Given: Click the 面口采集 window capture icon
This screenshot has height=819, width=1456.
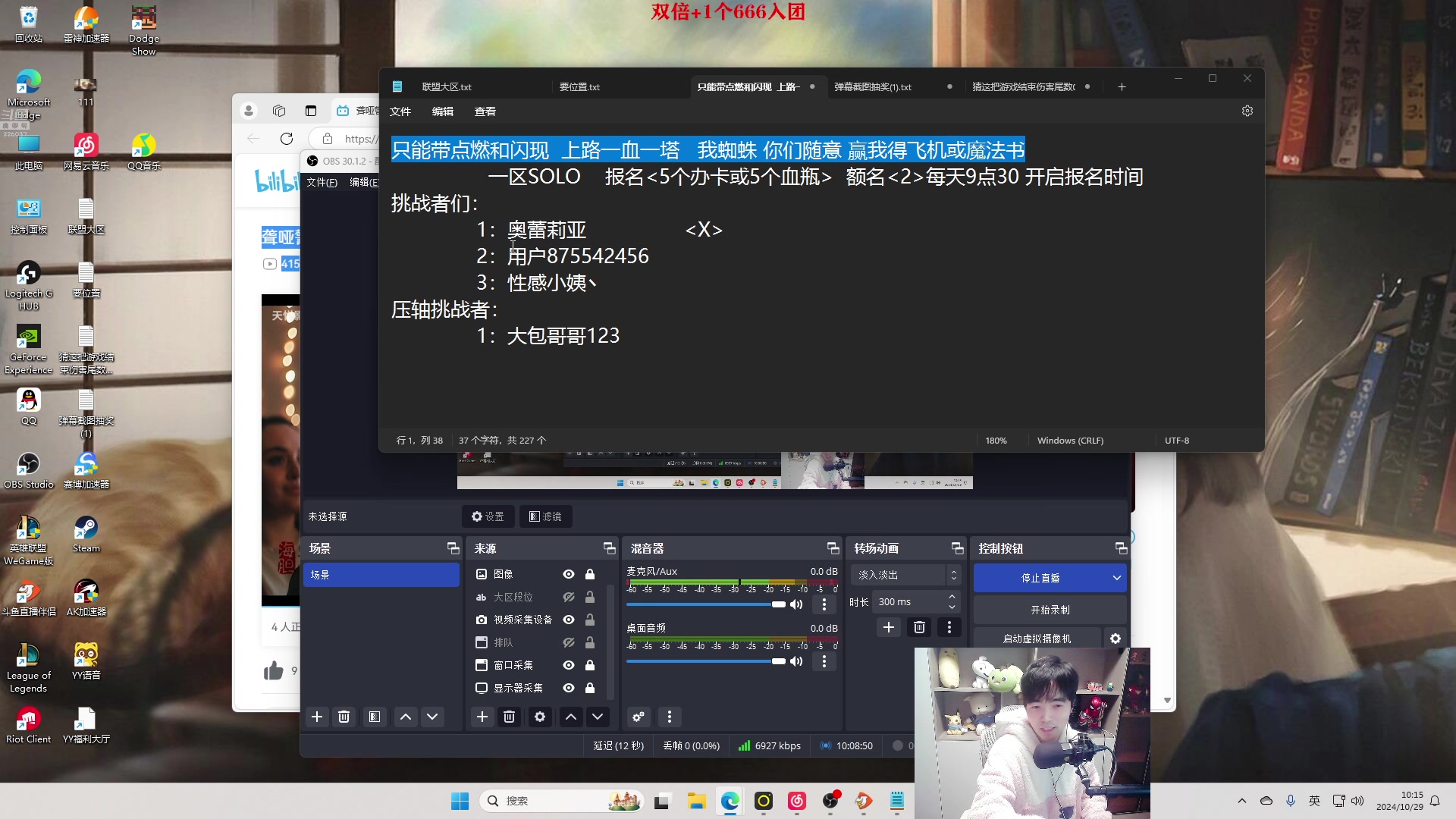Looking at the screenshot, I should pyautogui.click(x=480, y=664).
